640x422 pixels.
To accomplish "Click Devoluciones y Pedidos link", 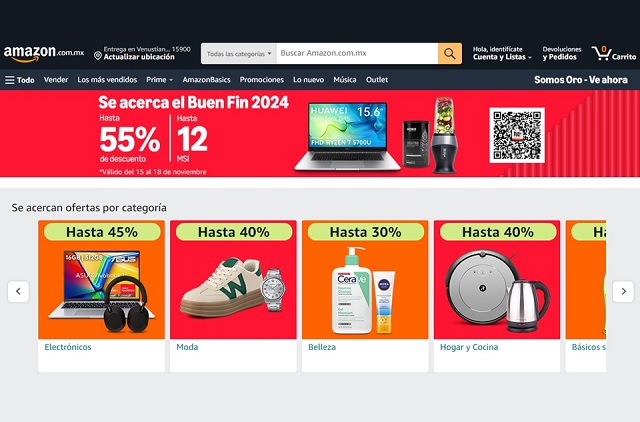I will (x=562, y=53).
